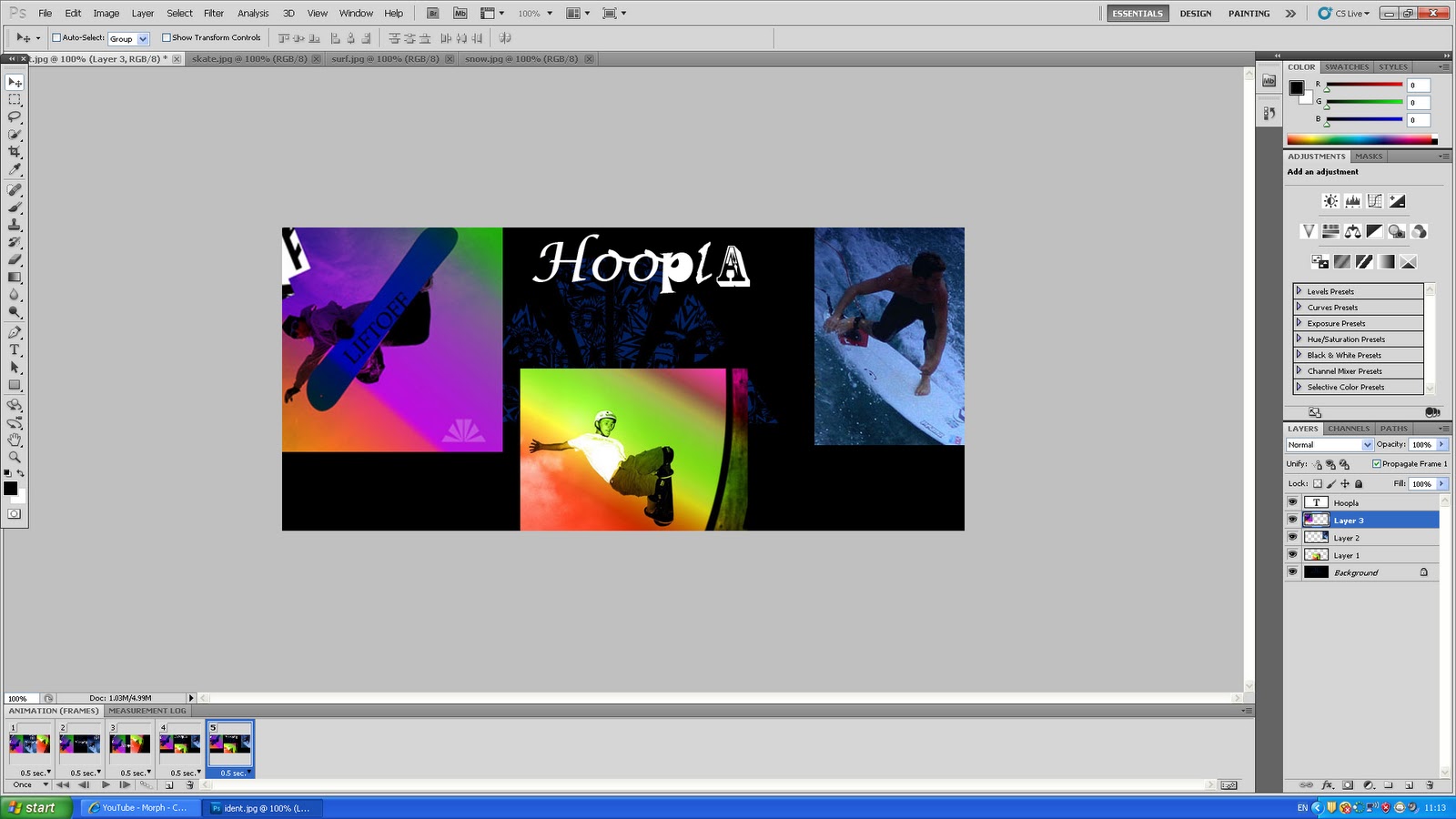Switch to the Channels tab

coord(1349,429)
